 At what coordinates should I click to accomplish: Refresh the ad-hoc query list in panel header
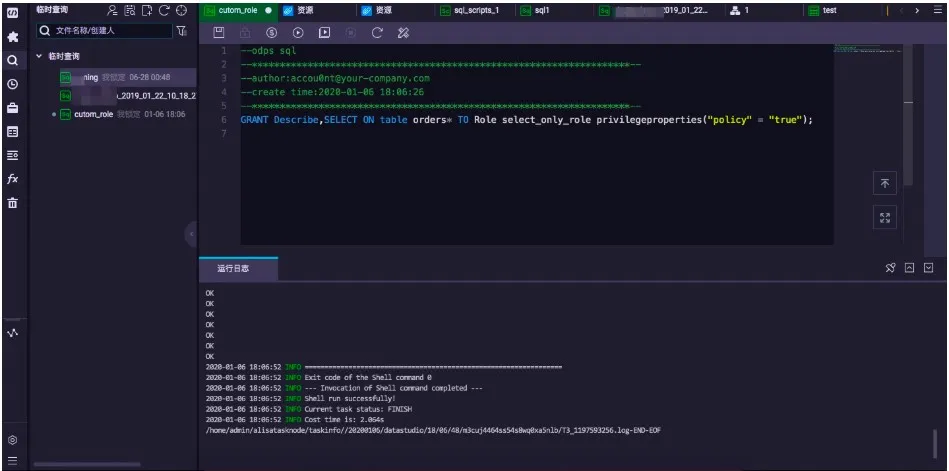coord(164,10)
